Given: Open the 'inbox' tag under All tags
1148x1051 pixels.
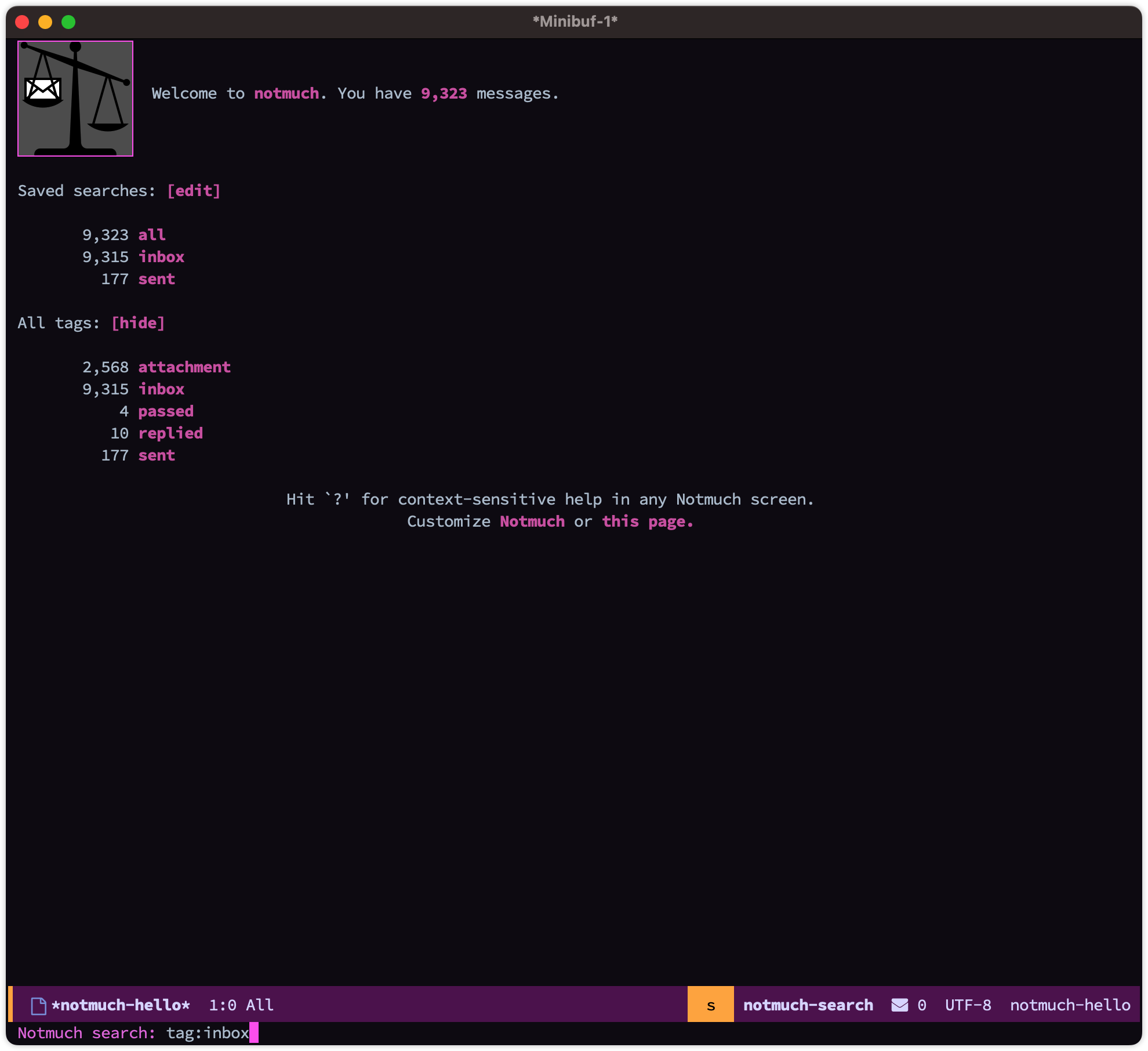Looking at the screenshot, I should click(161, 389).
